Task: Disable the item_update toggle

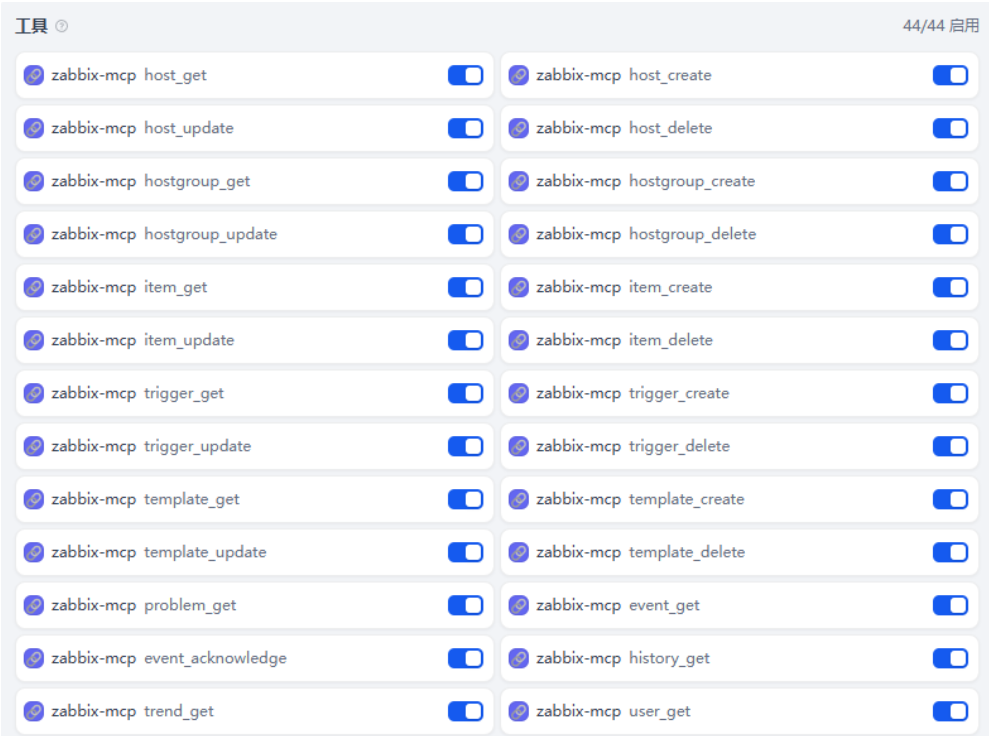Action: click(x=465, y=340)
